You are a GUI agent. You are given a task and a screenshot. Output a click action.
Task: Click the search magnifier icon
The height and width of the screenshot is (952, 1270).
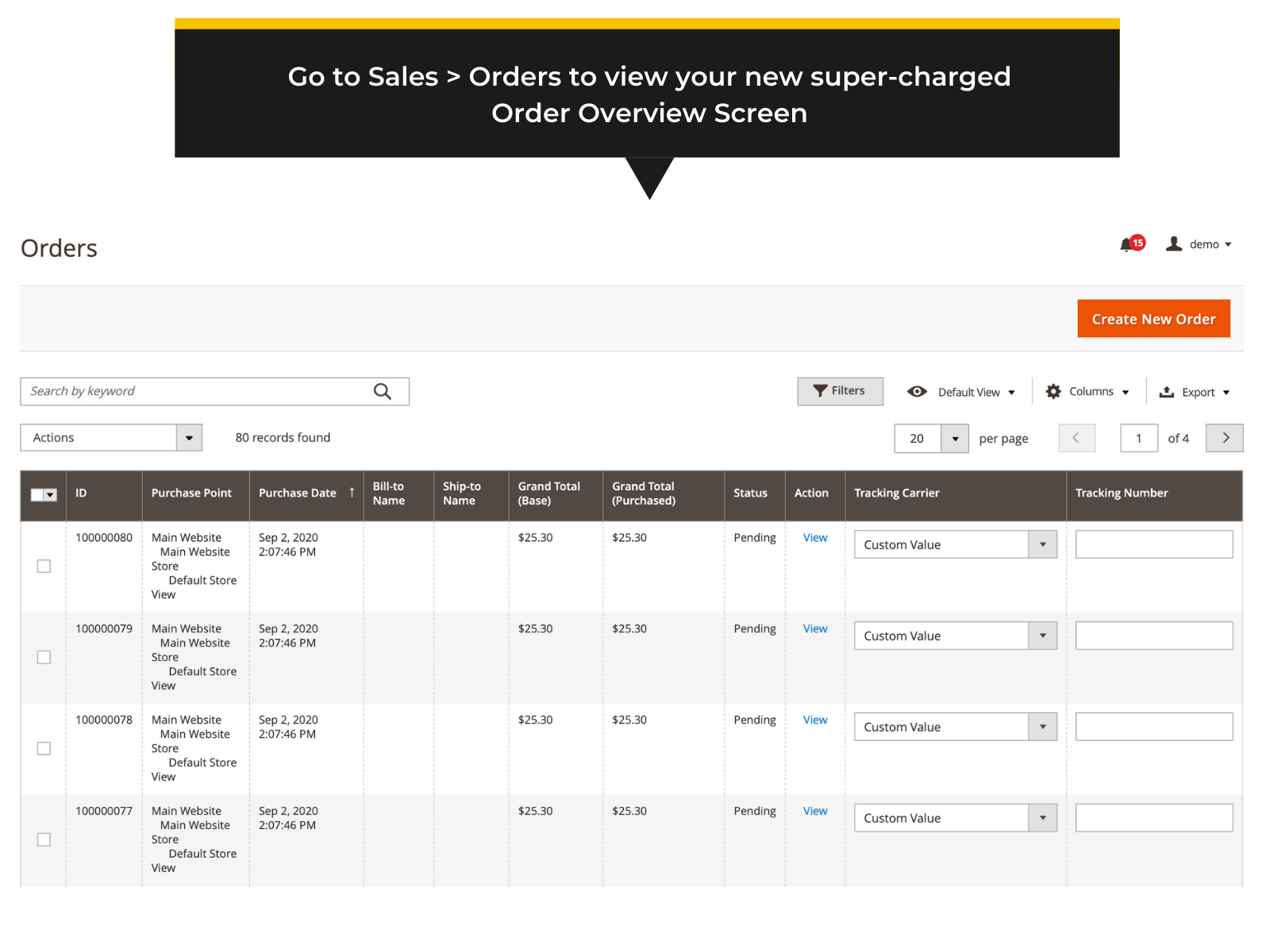[x=382, y=390]
